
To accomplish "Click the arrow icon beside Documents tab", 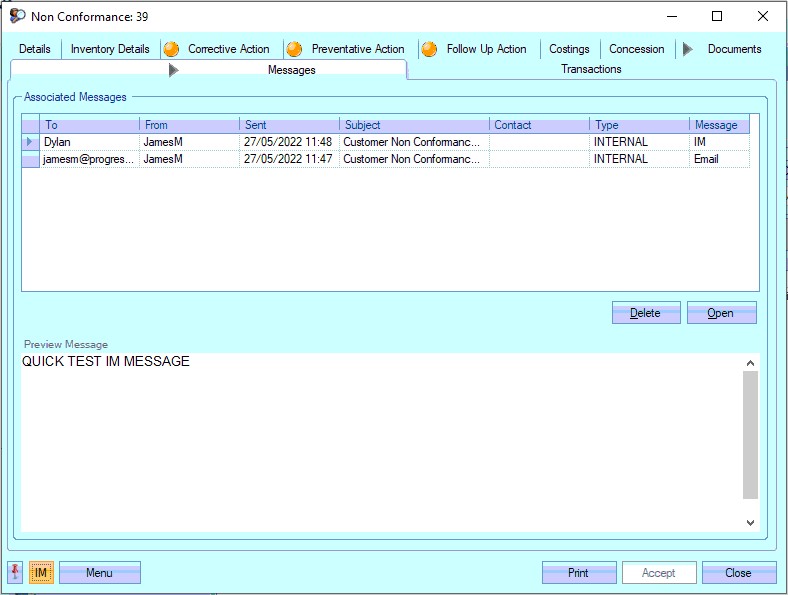I will [x=688, y=49].
